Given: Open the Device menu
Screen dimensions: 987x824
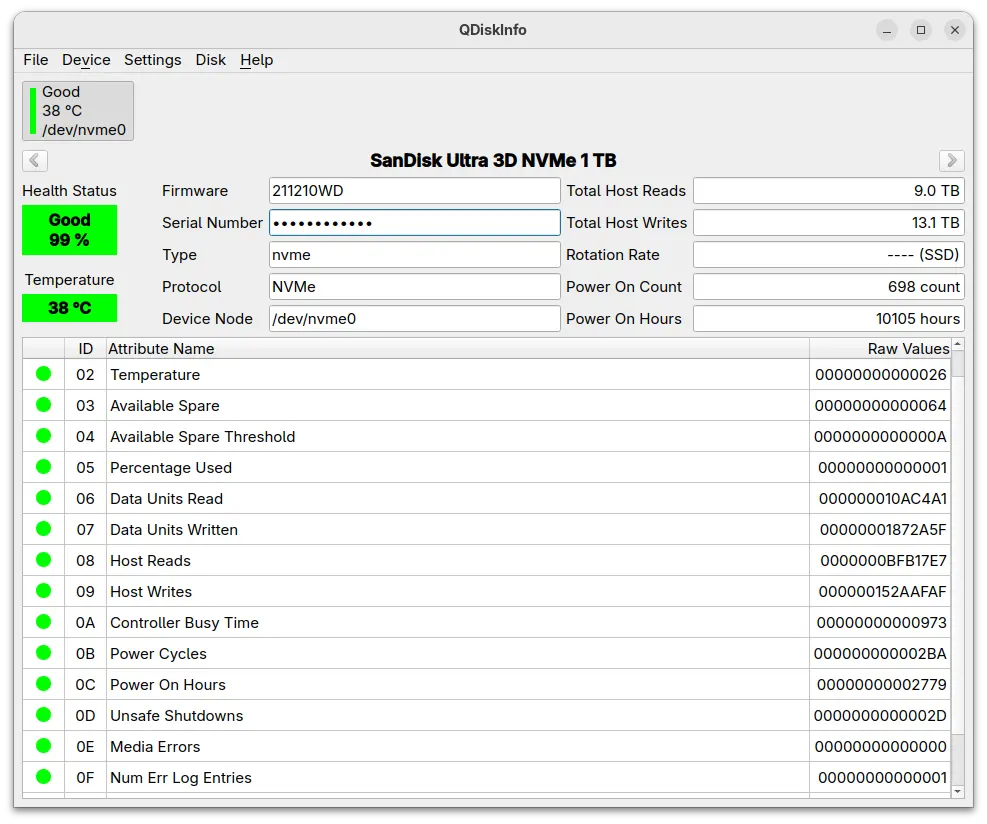Looking at the screenshot, I should click(x=86, y=60).
